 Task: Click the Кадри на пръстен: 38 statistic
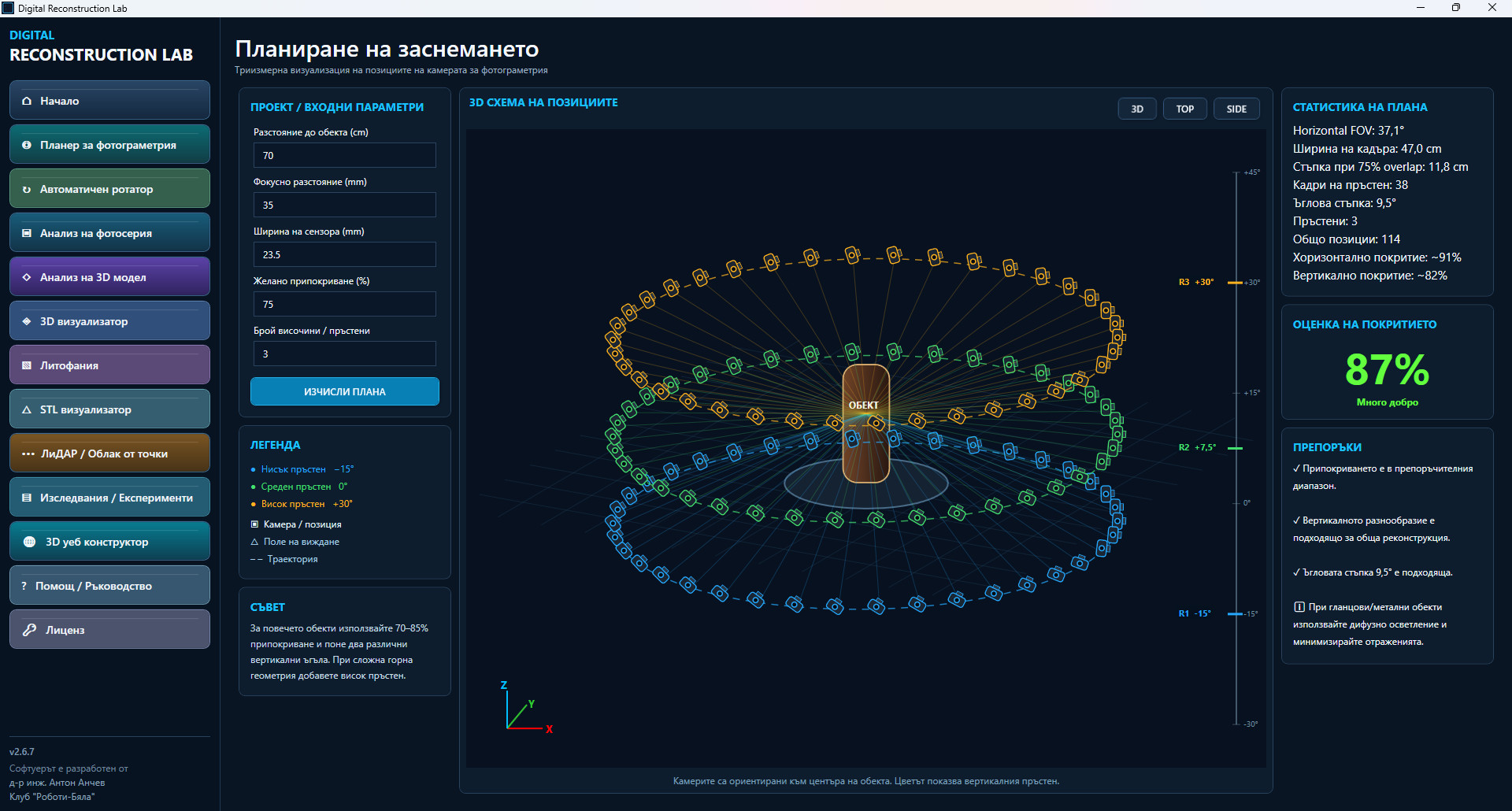click(x=1351, y=185)
